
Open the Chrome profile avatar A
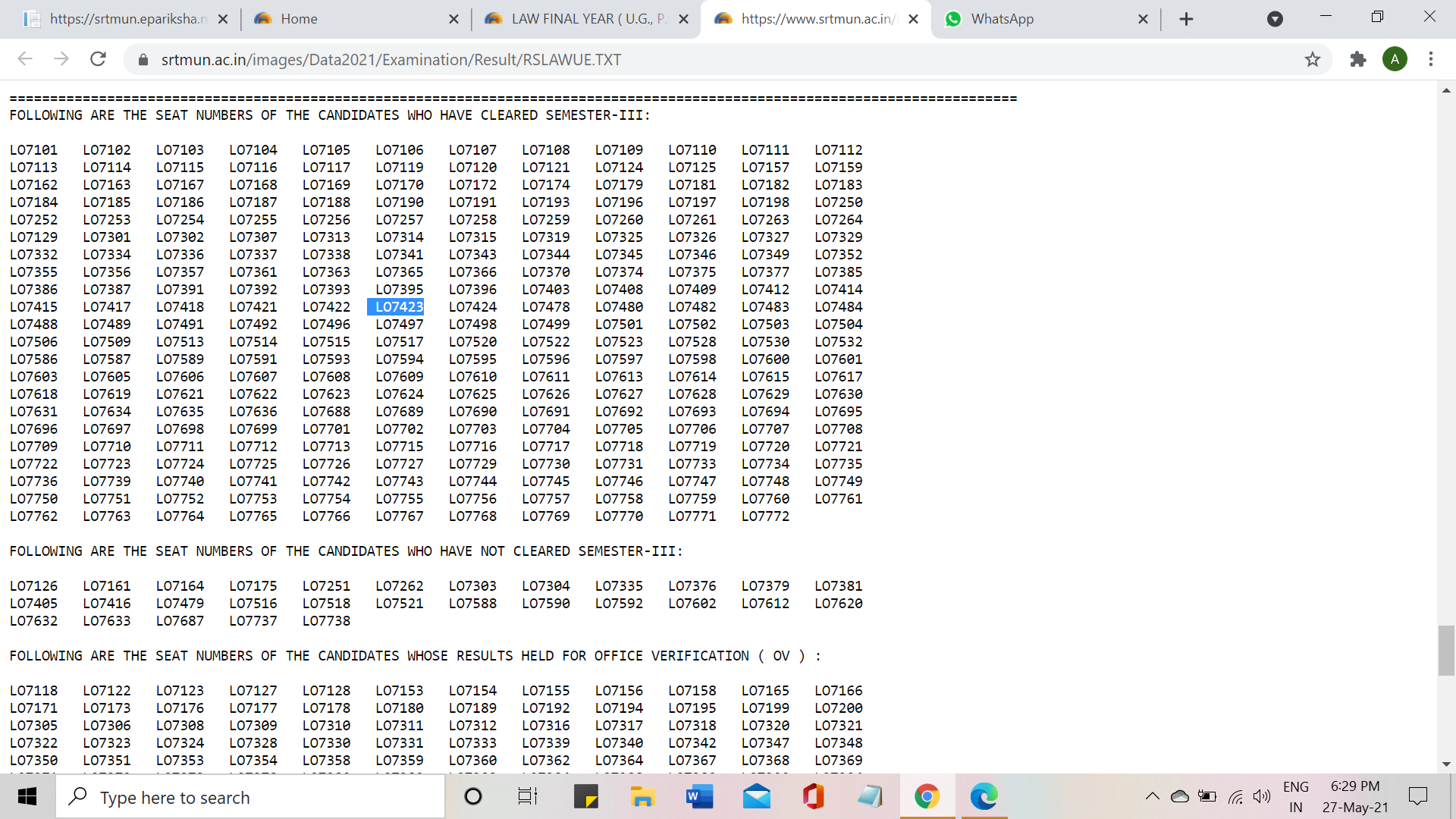click(x=1395, y=59)
